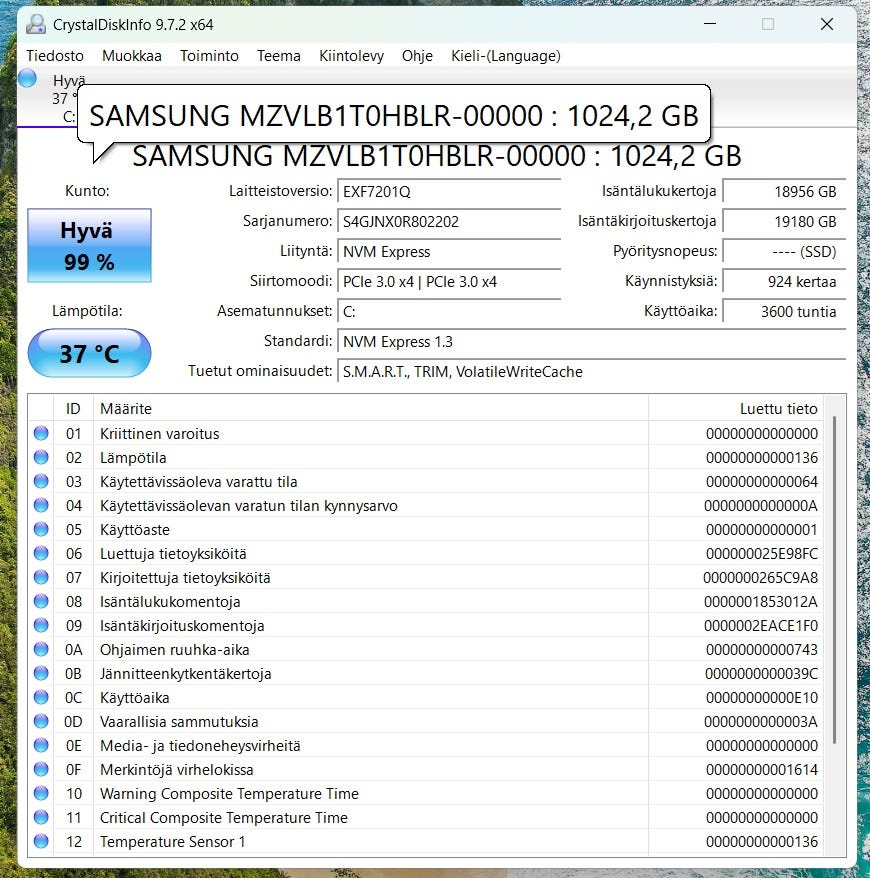The width and height of the screenshot is (870, 878).
Task: Click the Laitteistoversio field EXF7201Q
Action: [x=449, y=192]
